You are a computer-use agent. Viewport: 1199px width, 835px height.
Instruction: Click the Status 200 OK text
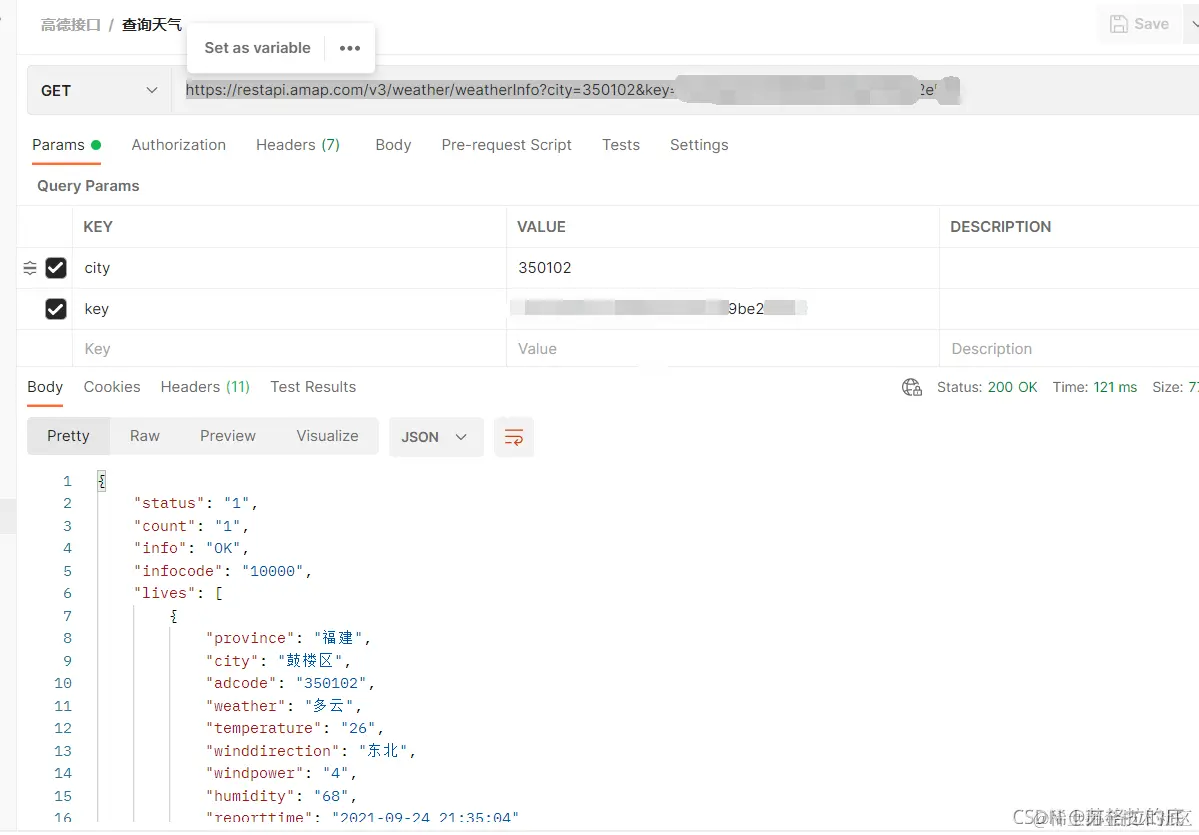[987, 387]
